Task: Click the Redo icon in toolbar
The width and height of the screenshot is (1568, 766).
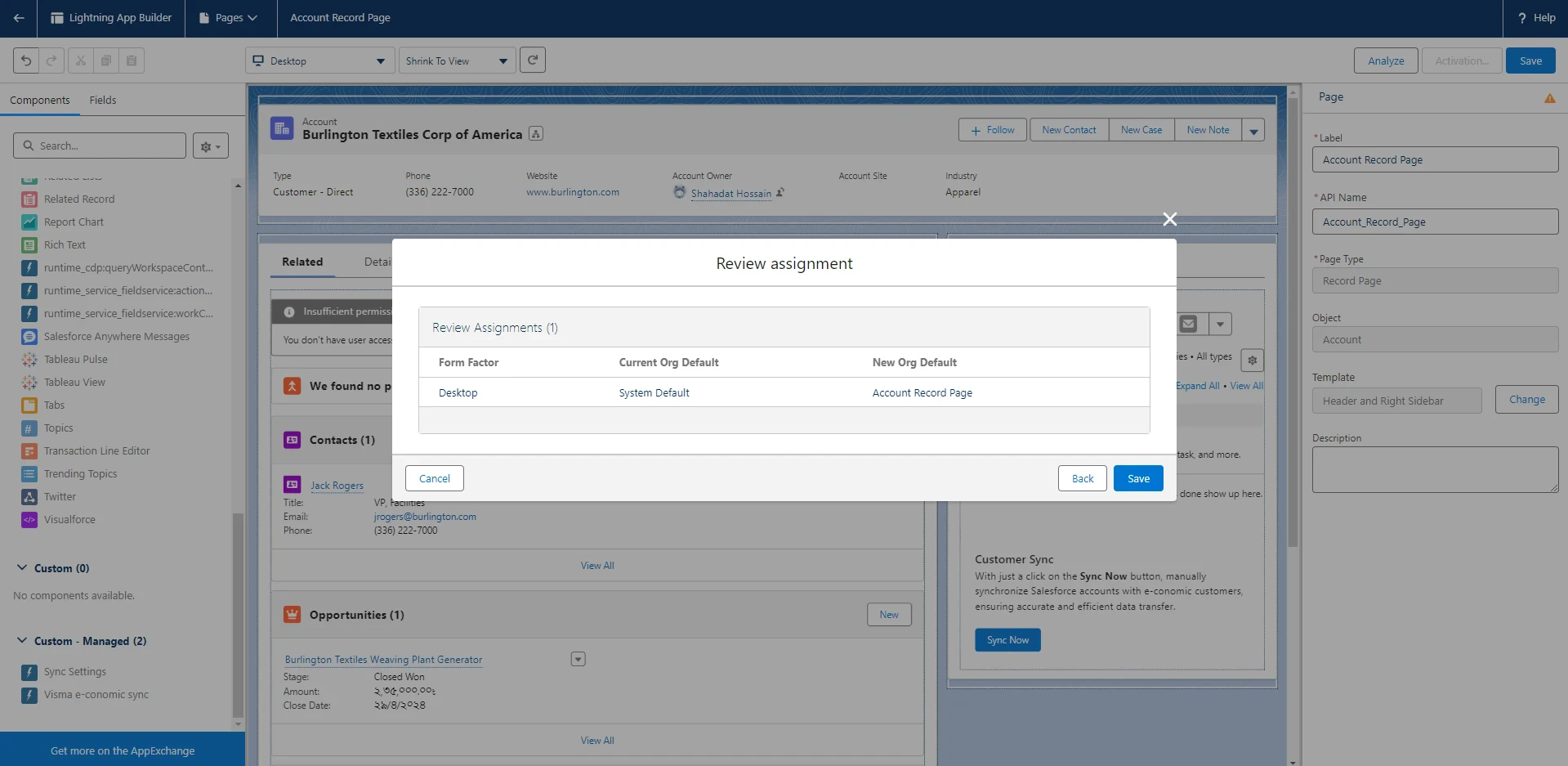Action: [x=51, y=60]
